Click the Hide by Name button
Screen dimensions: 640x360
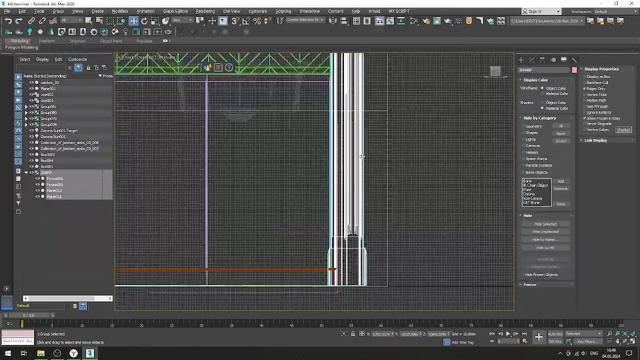click(545, 240)
